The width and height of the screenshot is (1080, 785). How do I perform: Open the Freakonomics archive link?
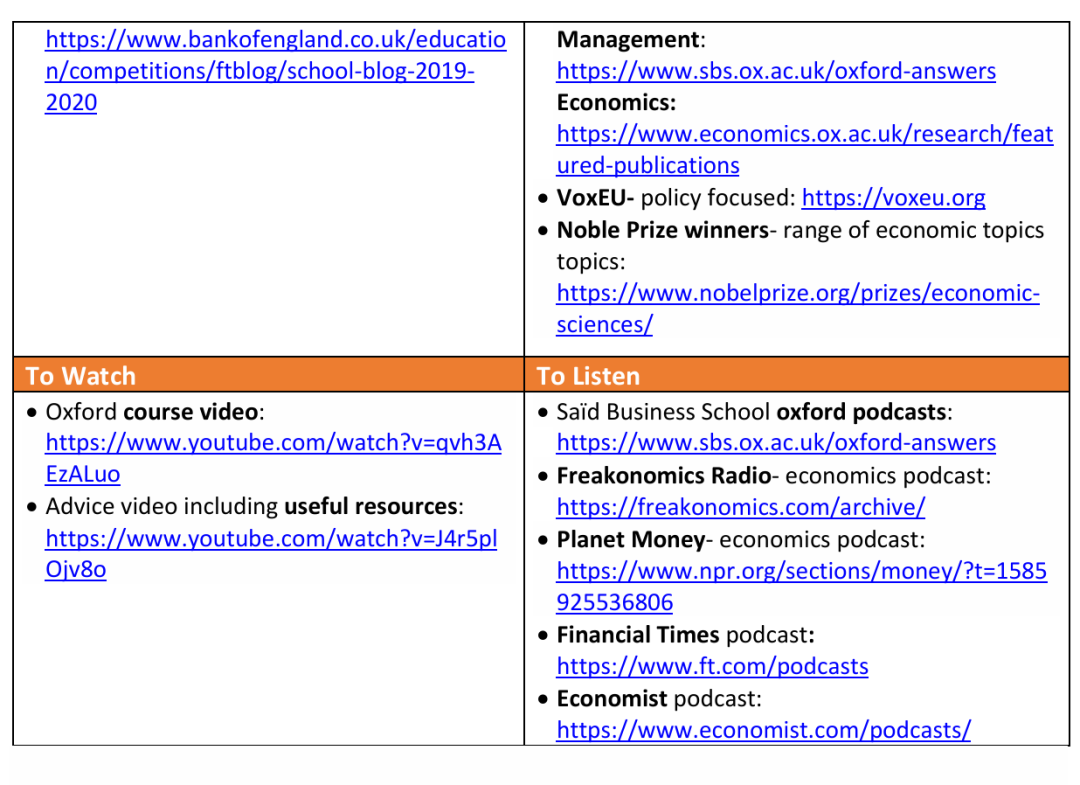[740, 507]
